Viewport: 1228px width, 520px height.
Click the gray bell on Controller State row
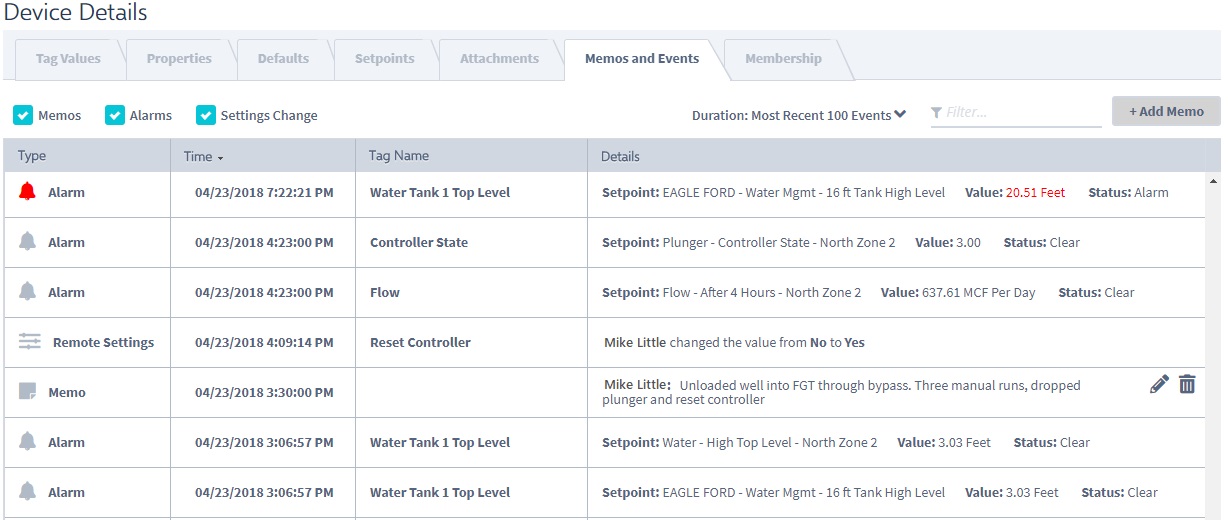[27, 242]
